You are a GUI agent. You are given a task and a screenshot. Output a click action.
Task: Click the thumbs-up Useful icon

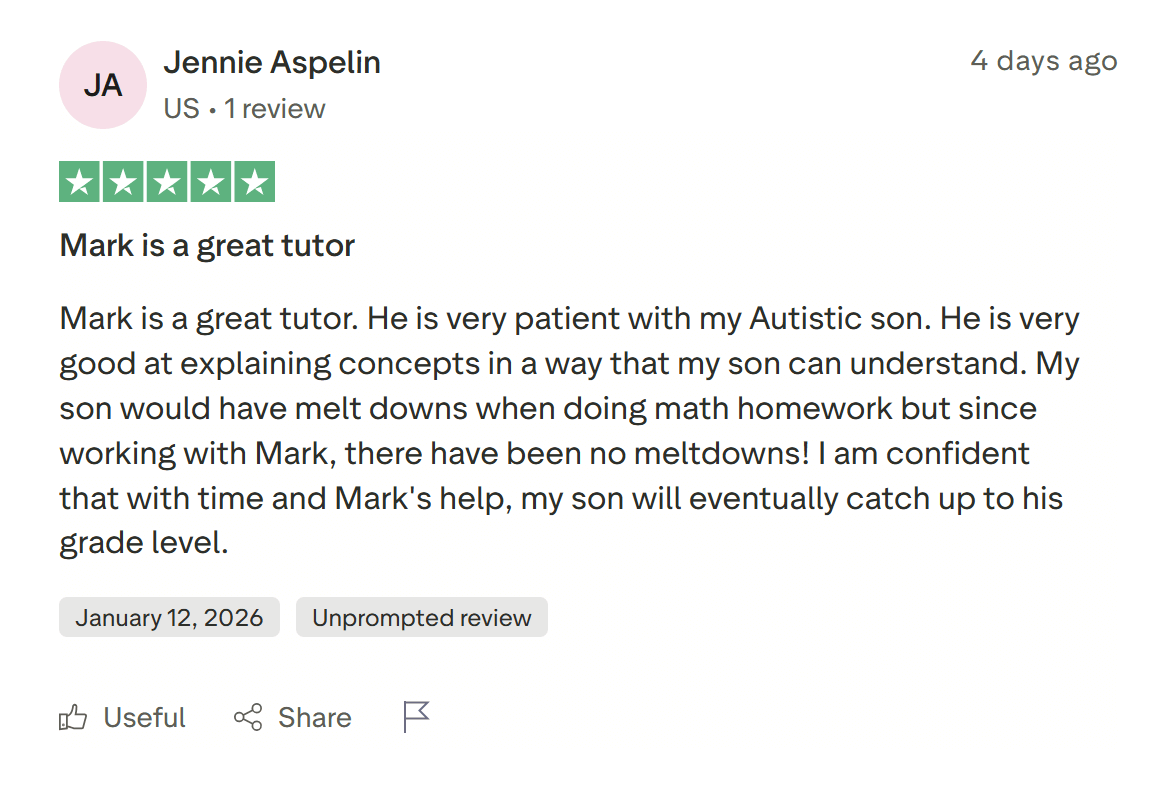pos(75,717)
